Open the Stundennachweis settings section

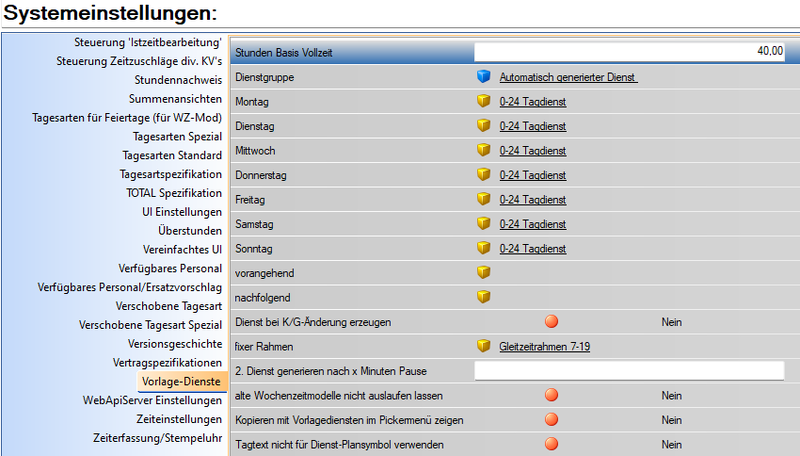click(178, 80)
